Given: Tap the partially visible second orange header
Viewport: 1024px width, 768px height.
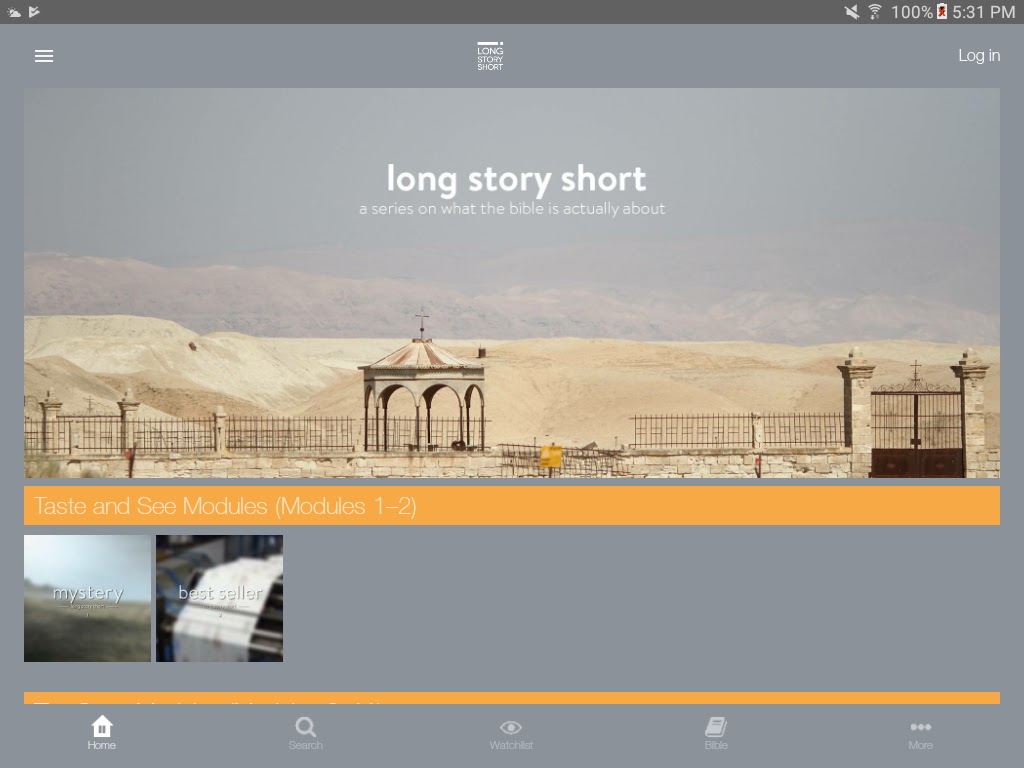Looking at the screenshot, I should 511,698.
